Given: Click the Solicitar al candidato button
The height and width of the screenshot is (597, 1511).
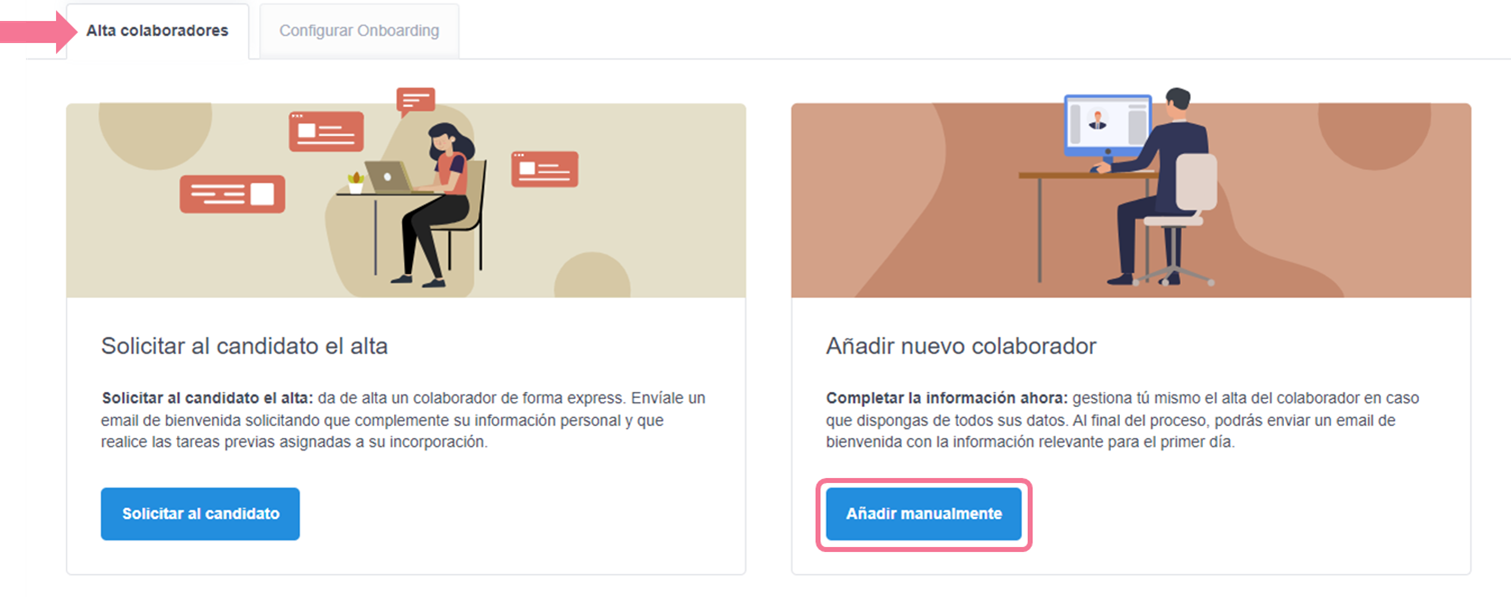Looking at the screenshot, I should tap(200, 514).
